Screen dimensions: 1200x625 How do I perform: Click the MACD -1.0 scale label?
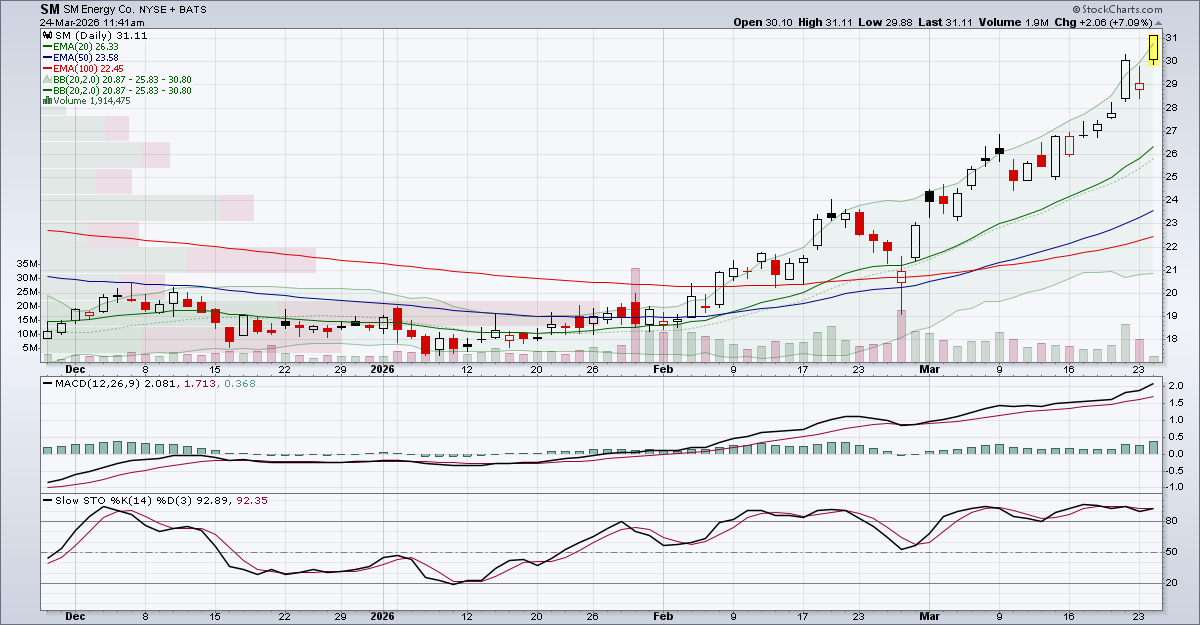pyautogui.click(x=1175, y=486)
